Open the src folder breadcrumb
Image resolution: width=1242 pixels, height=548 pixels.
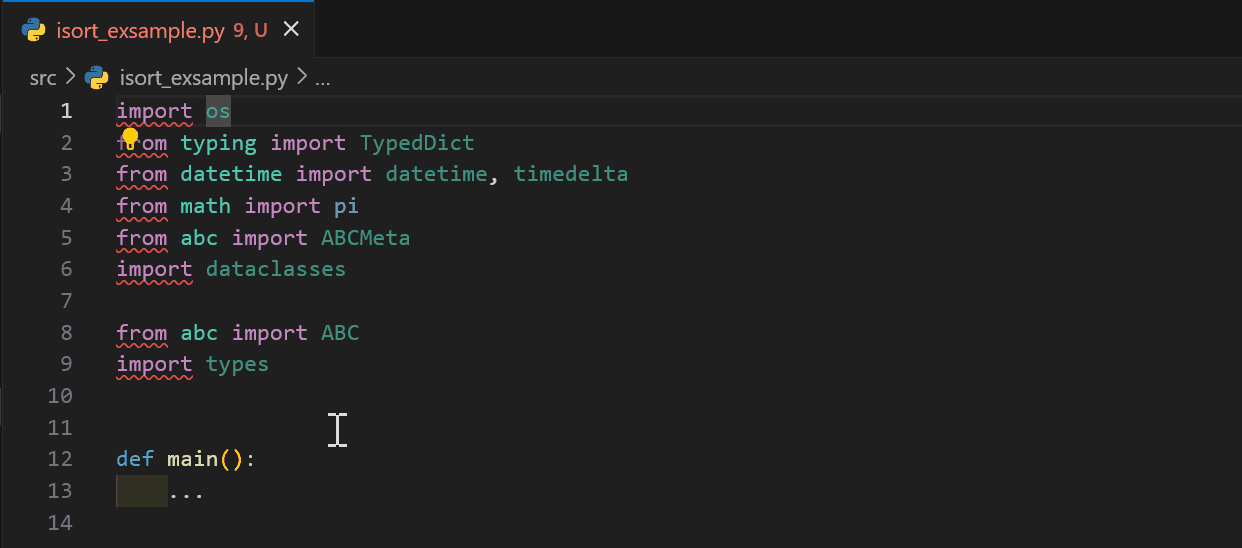tap(43, 78)
